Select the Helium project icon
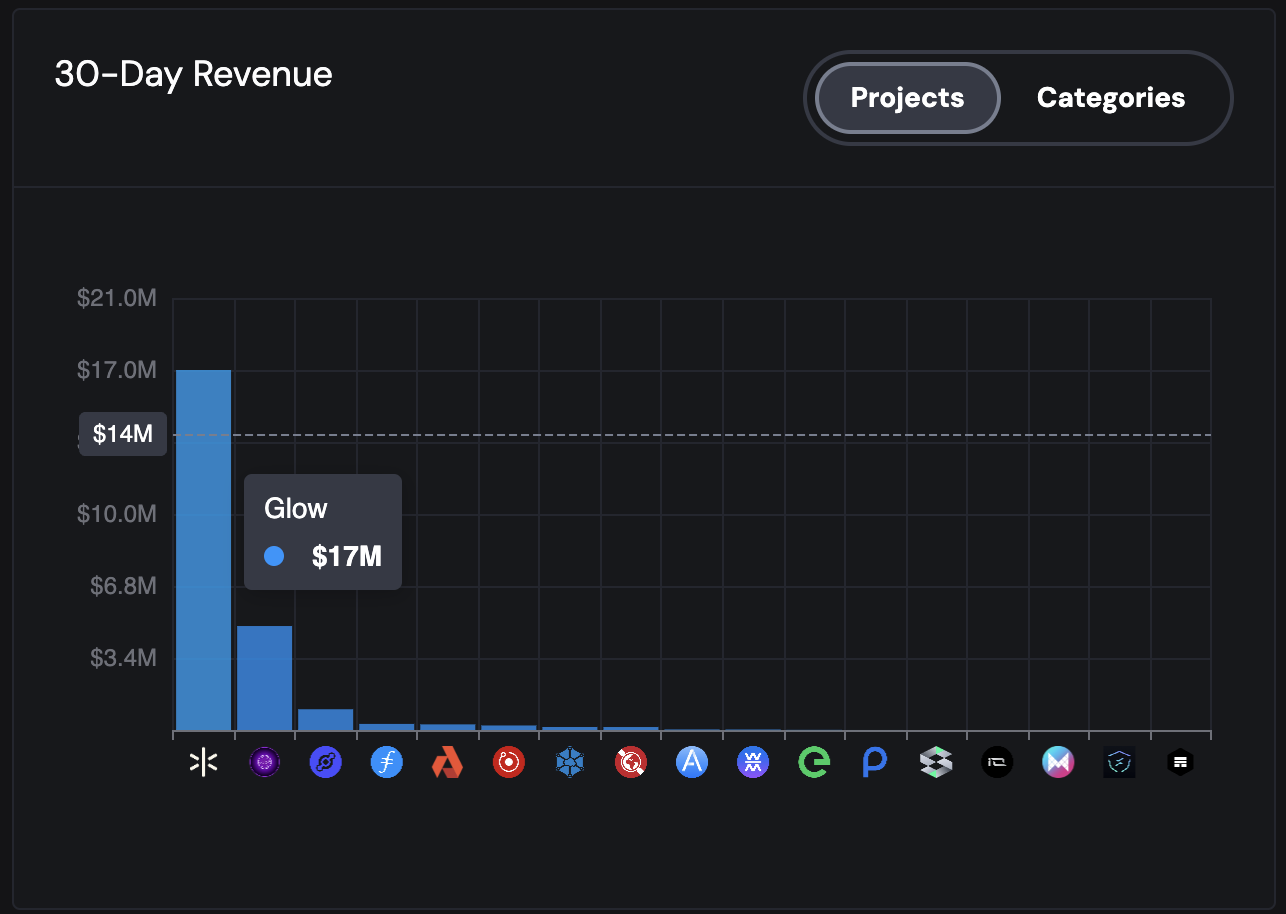The height and width of the screenshot is (914, 1286). tap(326, 764)
